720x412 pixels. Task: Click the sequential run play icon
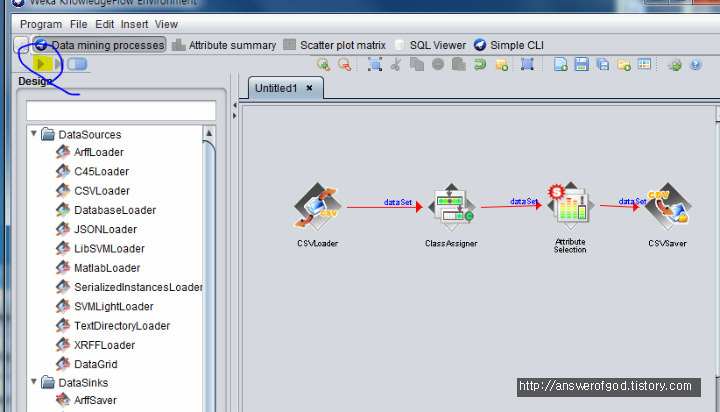pyautogui.click(x=58, y=64)
